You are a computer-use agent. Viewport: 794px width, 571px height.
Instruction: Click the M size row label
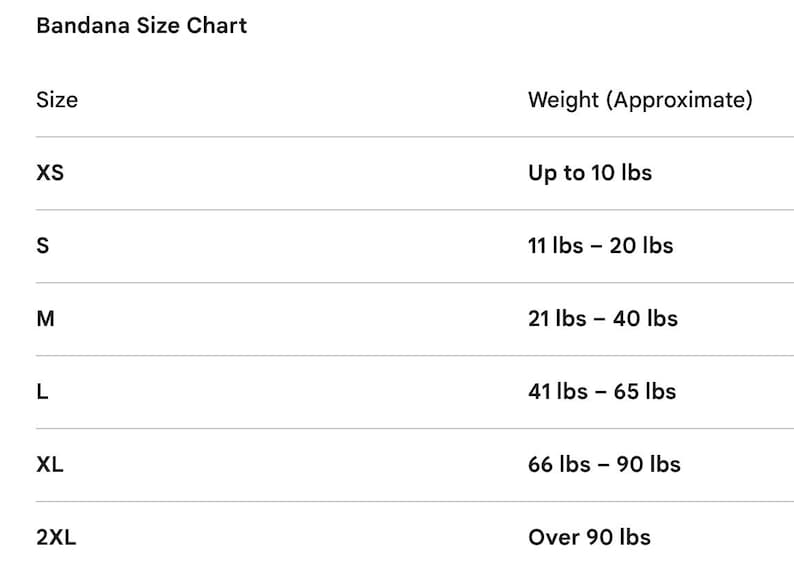pyautogui.click(x=46, y=318)
